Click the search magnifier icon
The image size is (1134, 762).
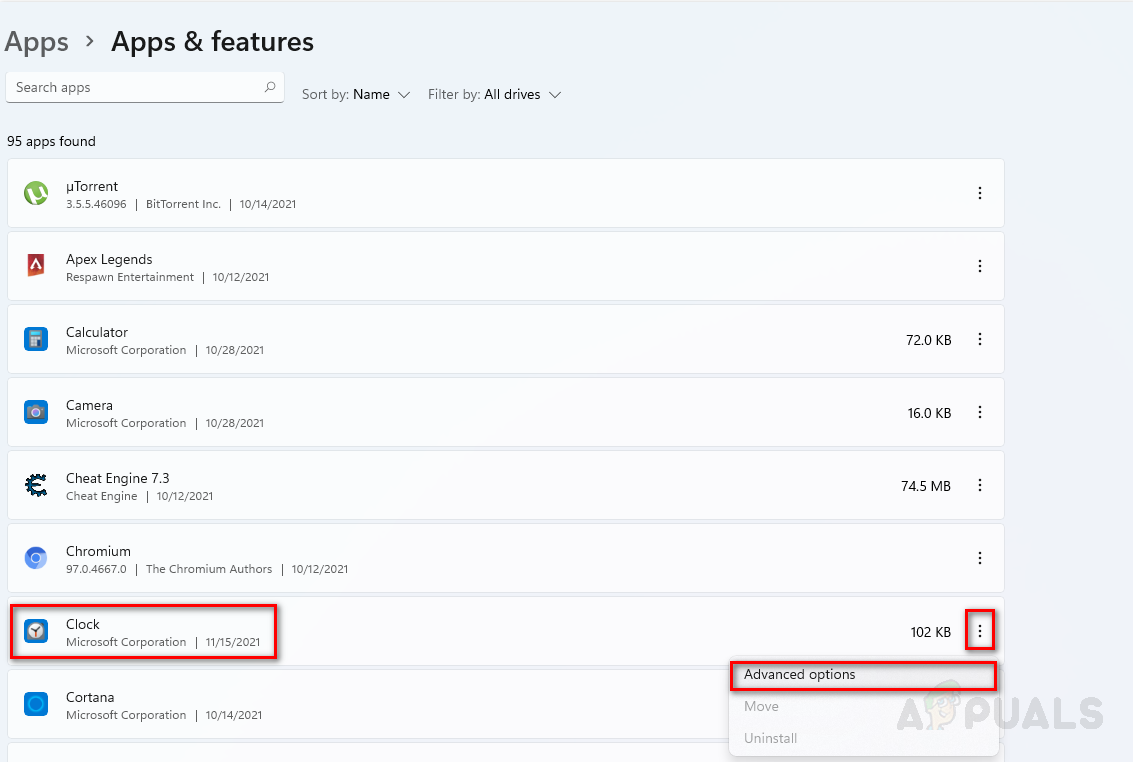coord(270,87)
